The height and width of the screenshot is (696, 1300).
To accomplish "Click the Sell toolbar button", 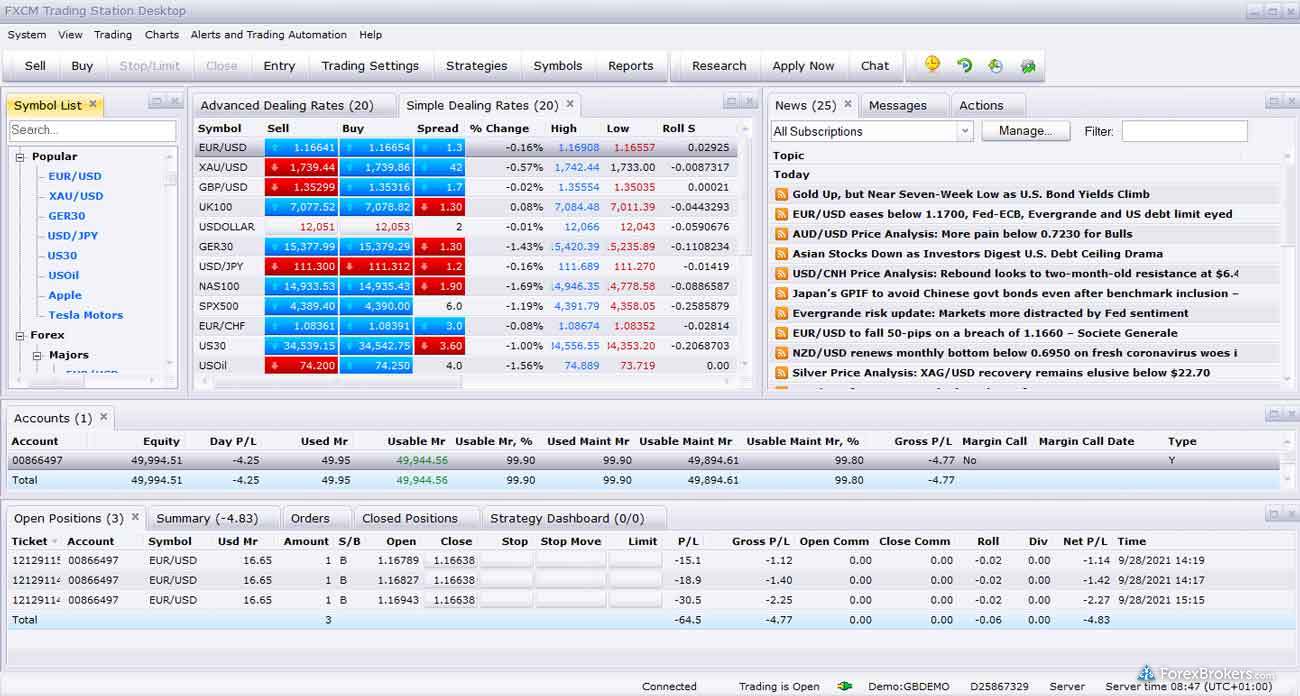I will point(35,66).
